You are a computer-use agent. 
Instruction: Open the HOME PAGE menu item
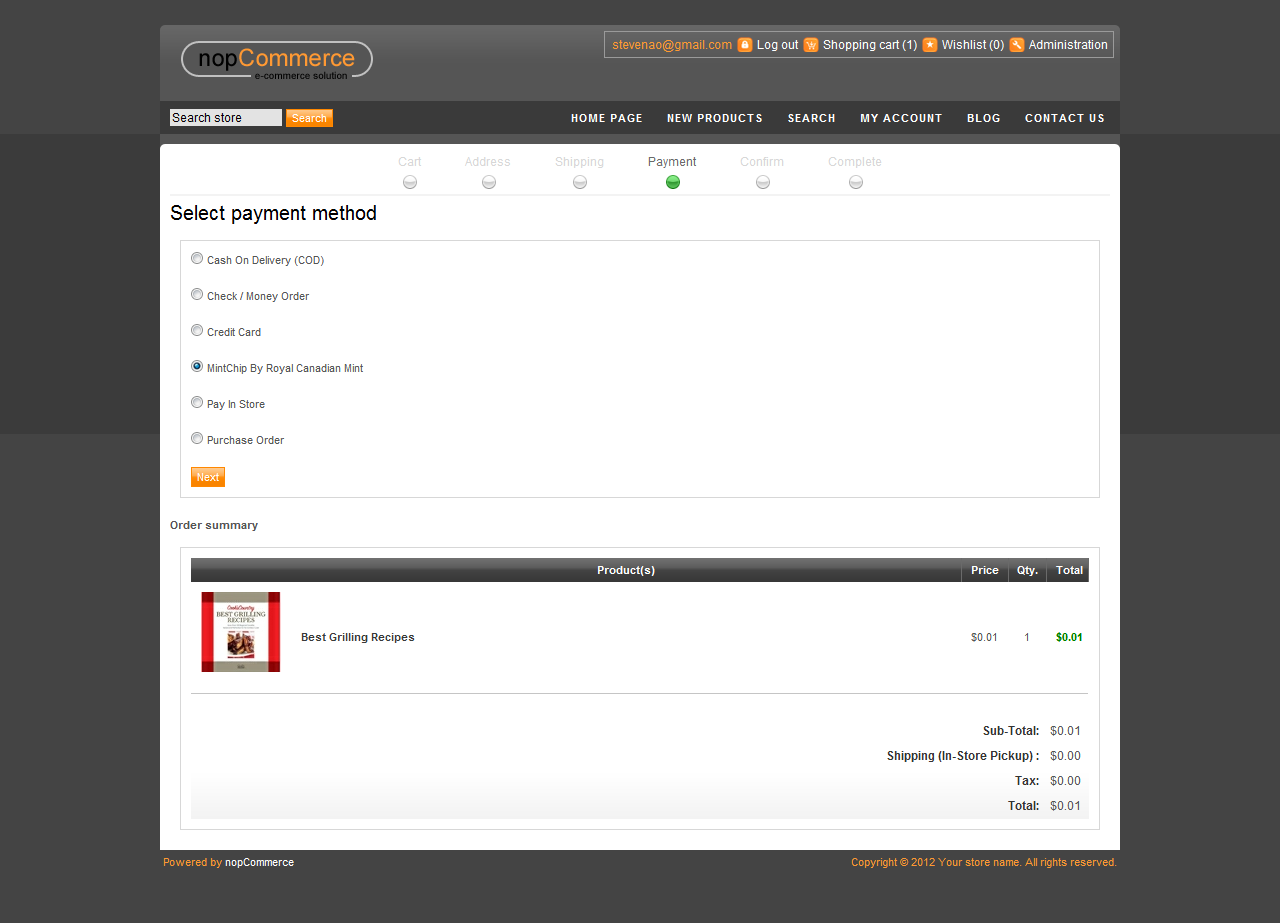(607, 118)
